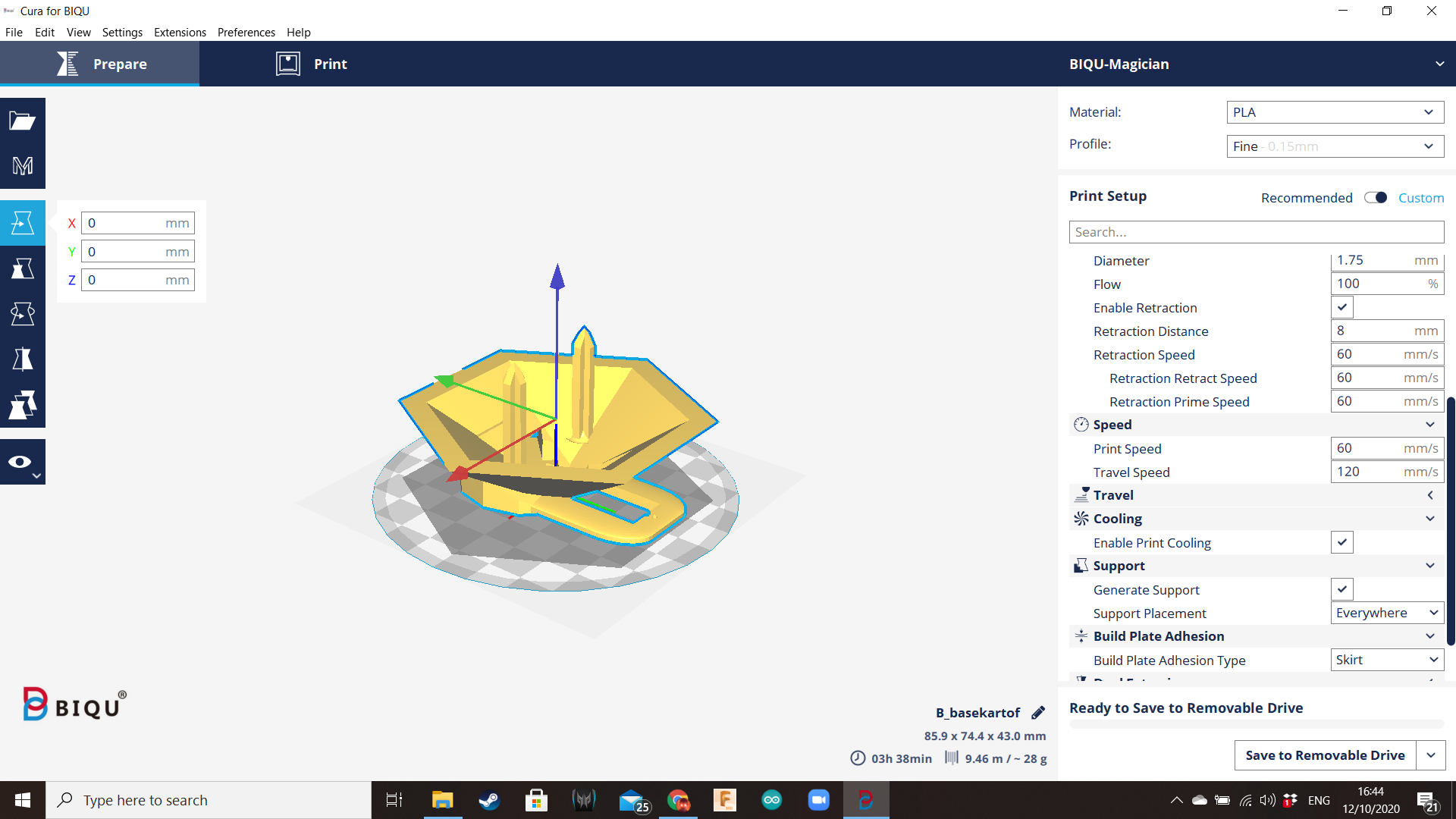The height and width of the screenshot is (819, 1456).
Task: Open the view mode eye icon
Action: 22,462
